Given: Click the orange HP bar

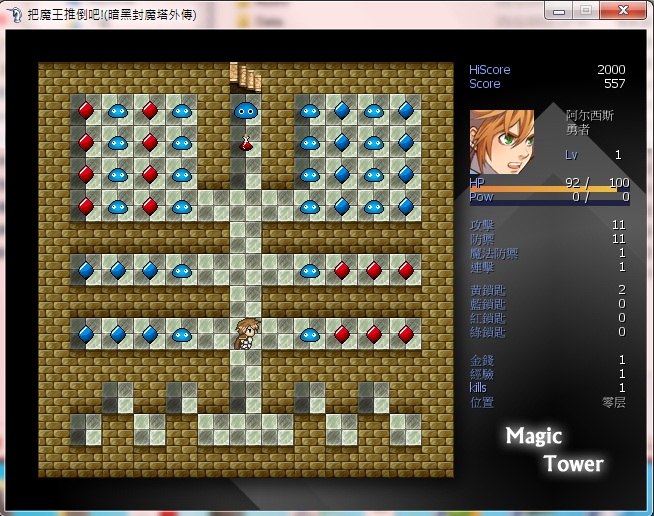Looking at the screenshot, I should tap(543, 189).
